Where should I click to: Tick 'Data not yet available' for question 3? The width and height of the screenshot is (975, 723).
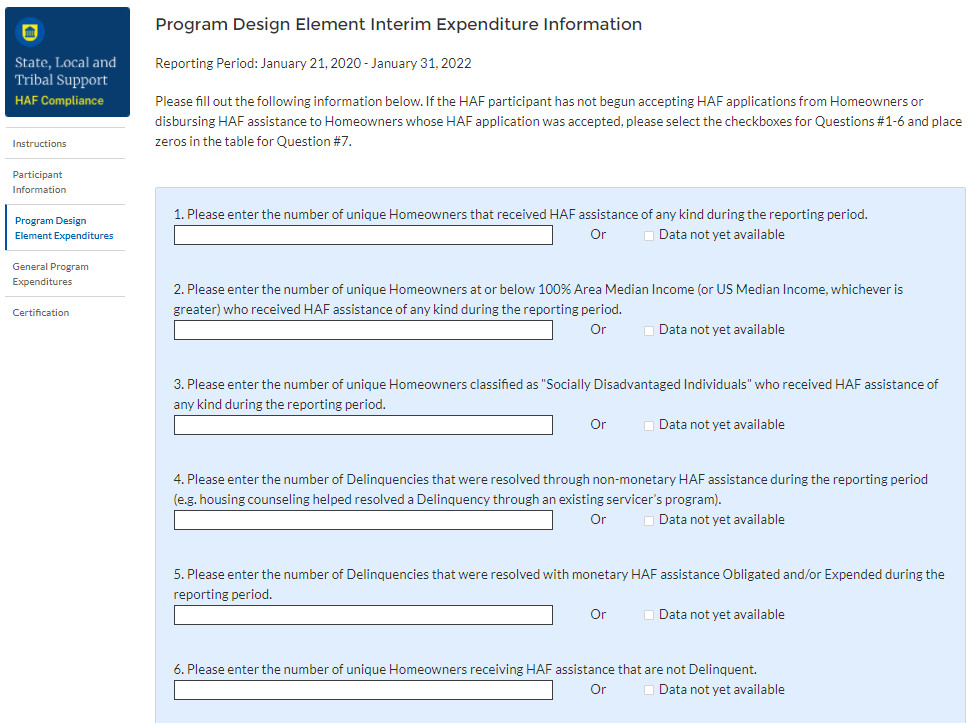649,426
